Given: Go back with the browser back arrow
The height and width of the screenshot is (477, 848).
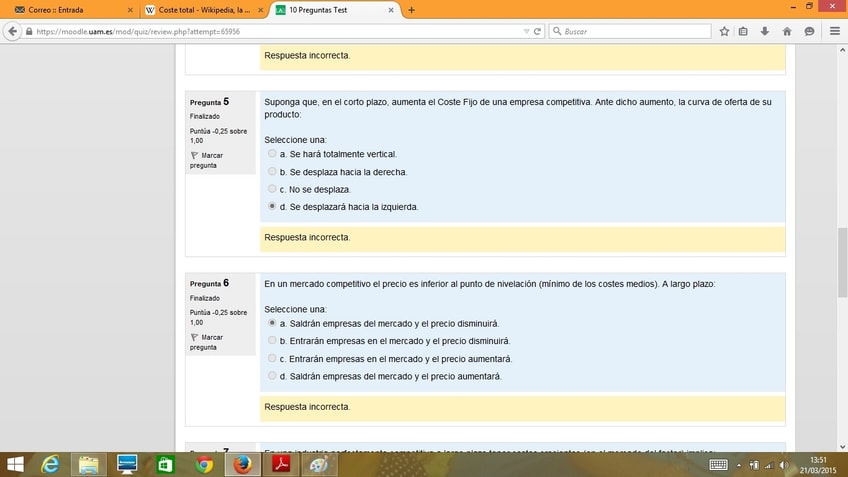Looking at the screenshot, I should tap(12, 31).
